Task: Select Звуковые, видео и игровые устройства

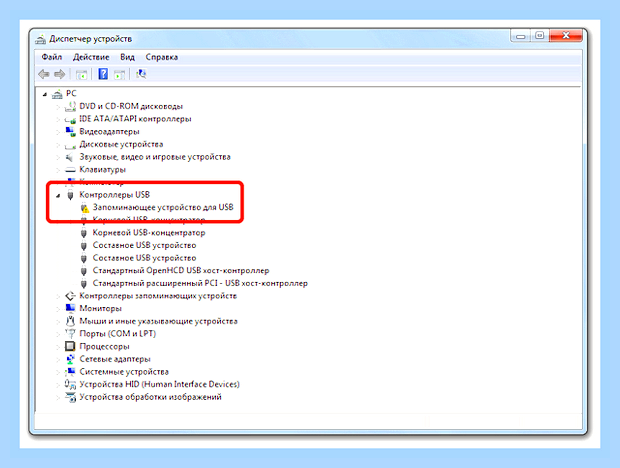Action: click(x=155, y=157)
